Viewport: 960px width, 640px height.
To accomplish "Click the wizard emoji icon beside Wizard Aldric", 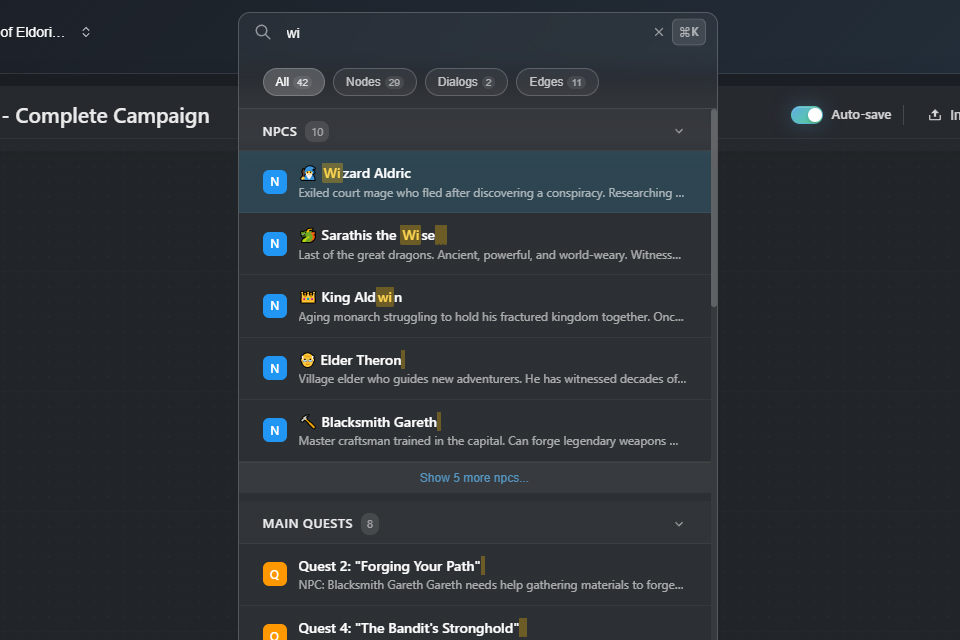I will tap(309, 172).
